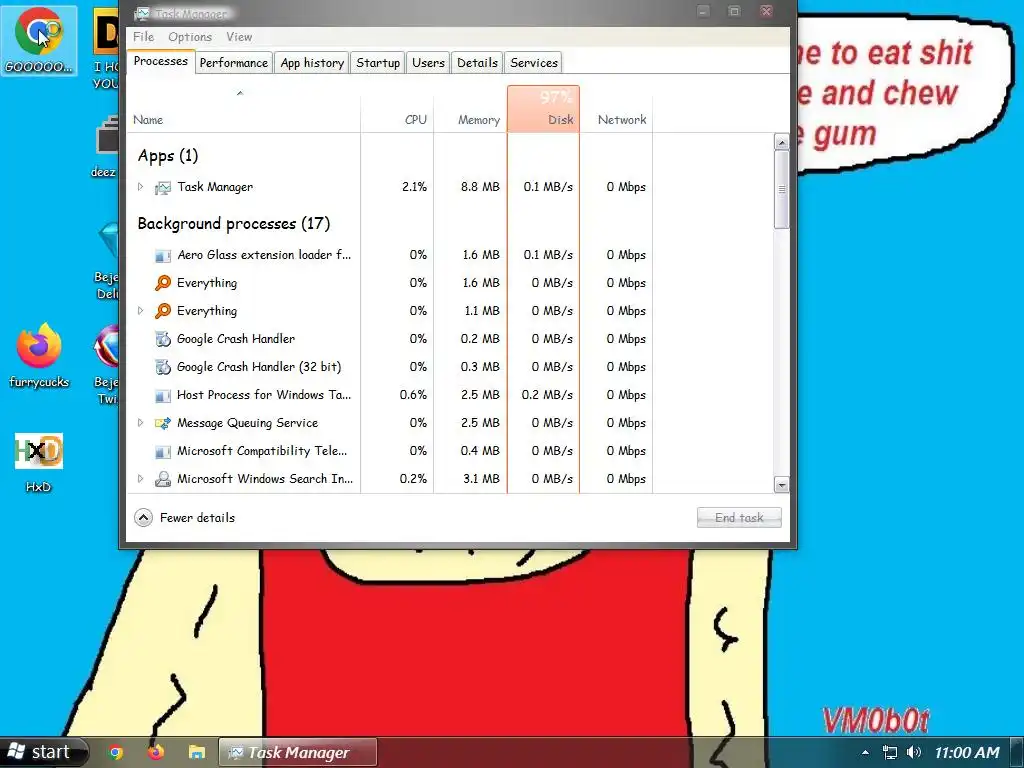Open File Explorer from the taskbar
Screen dimensions: 1024x768
(x=197, y=752)
